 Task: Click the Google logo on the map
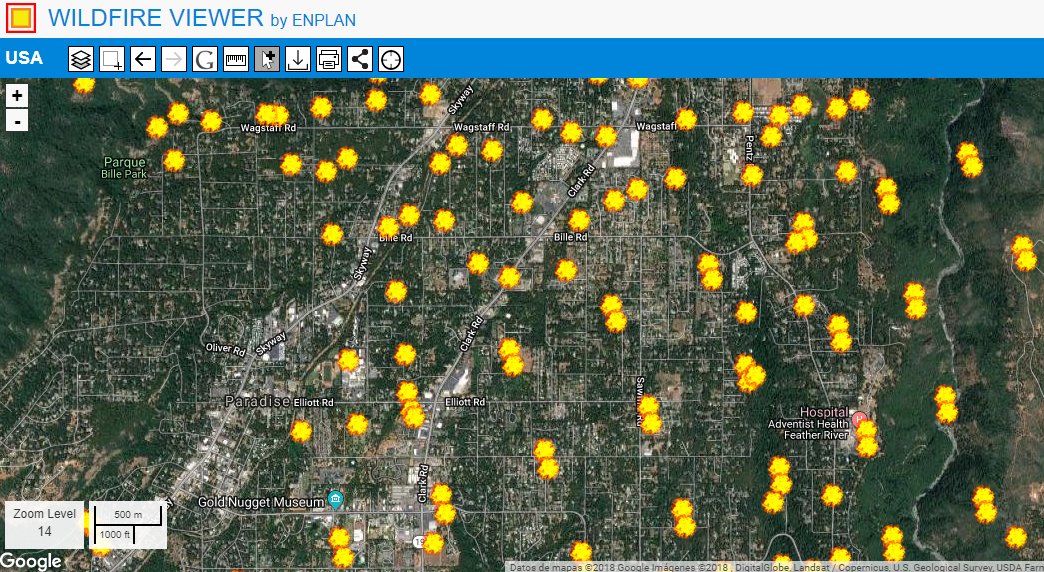click(x=31, y=561)
